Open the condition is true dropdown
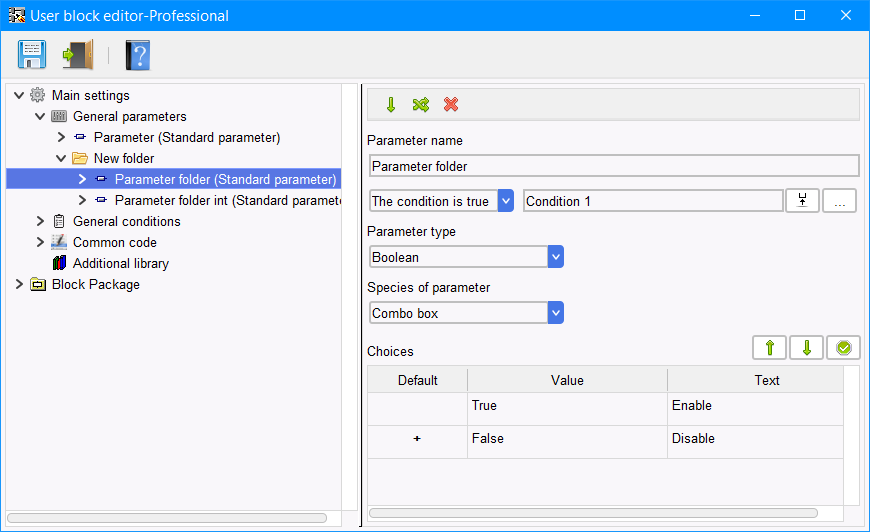The width and height of the screenshot is (870, 532). (x=505, y=201)
